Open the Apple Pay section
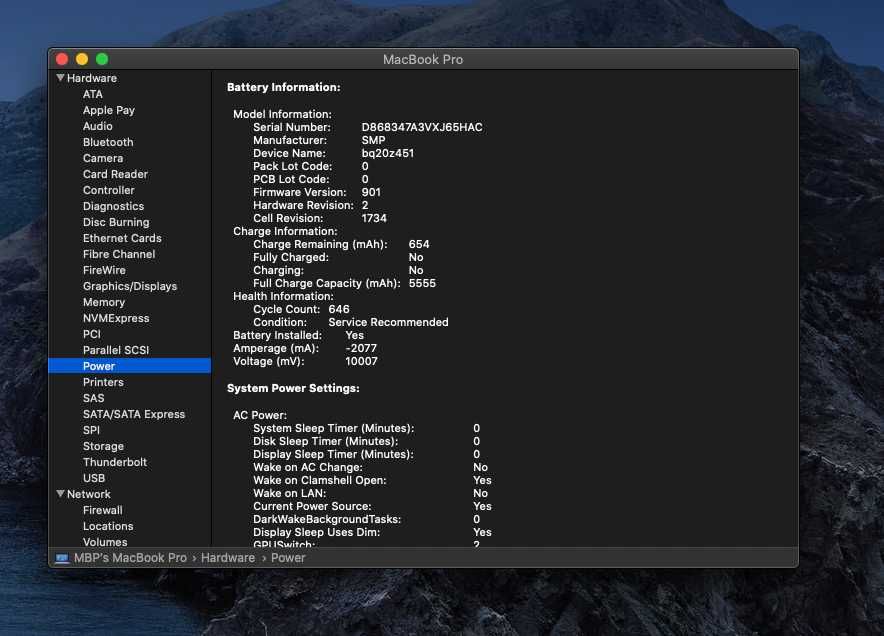The image size is (884, 636). 109,111
